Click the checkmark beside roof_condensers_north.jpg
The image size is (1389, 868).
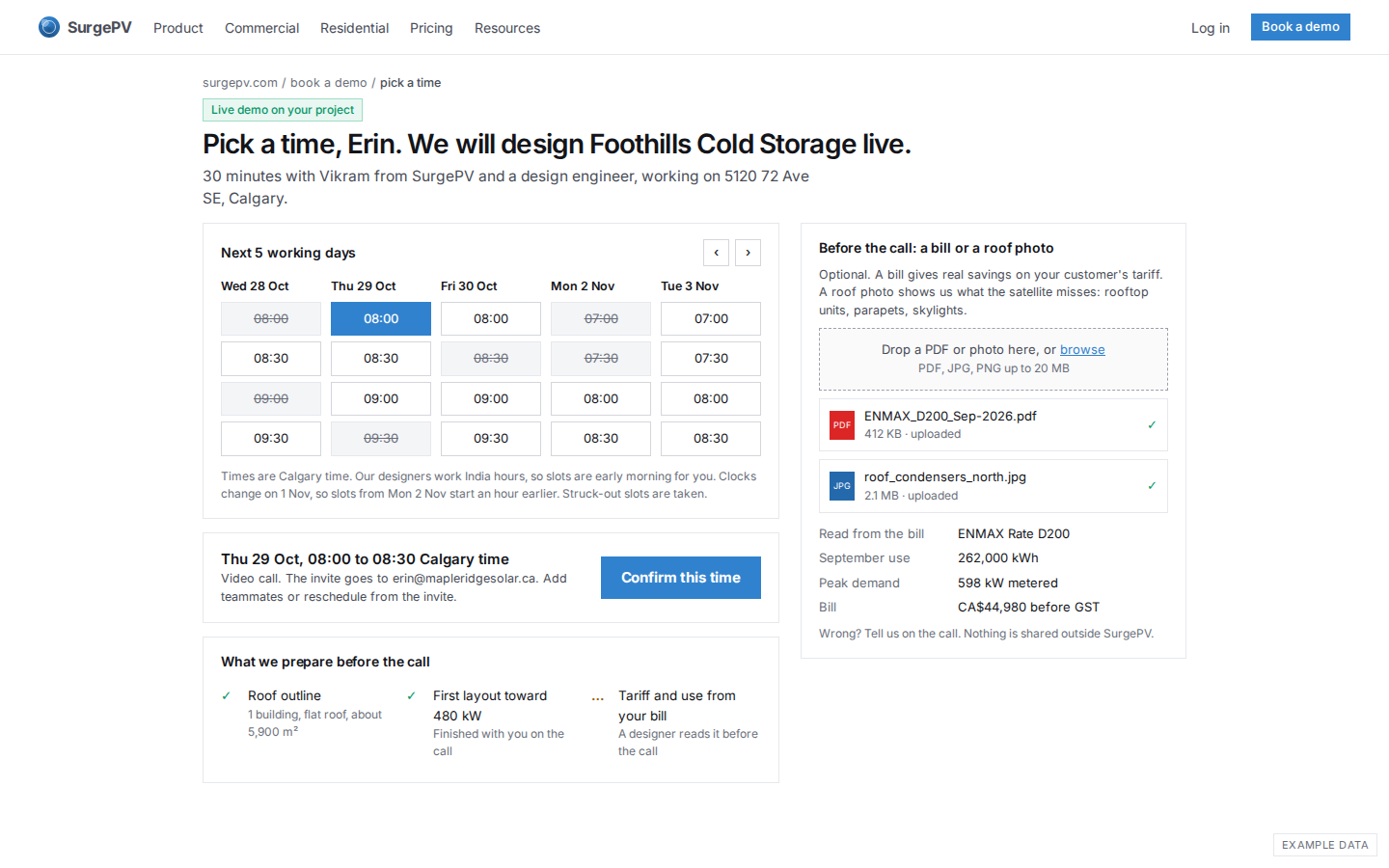click(x=1152, y=486)
